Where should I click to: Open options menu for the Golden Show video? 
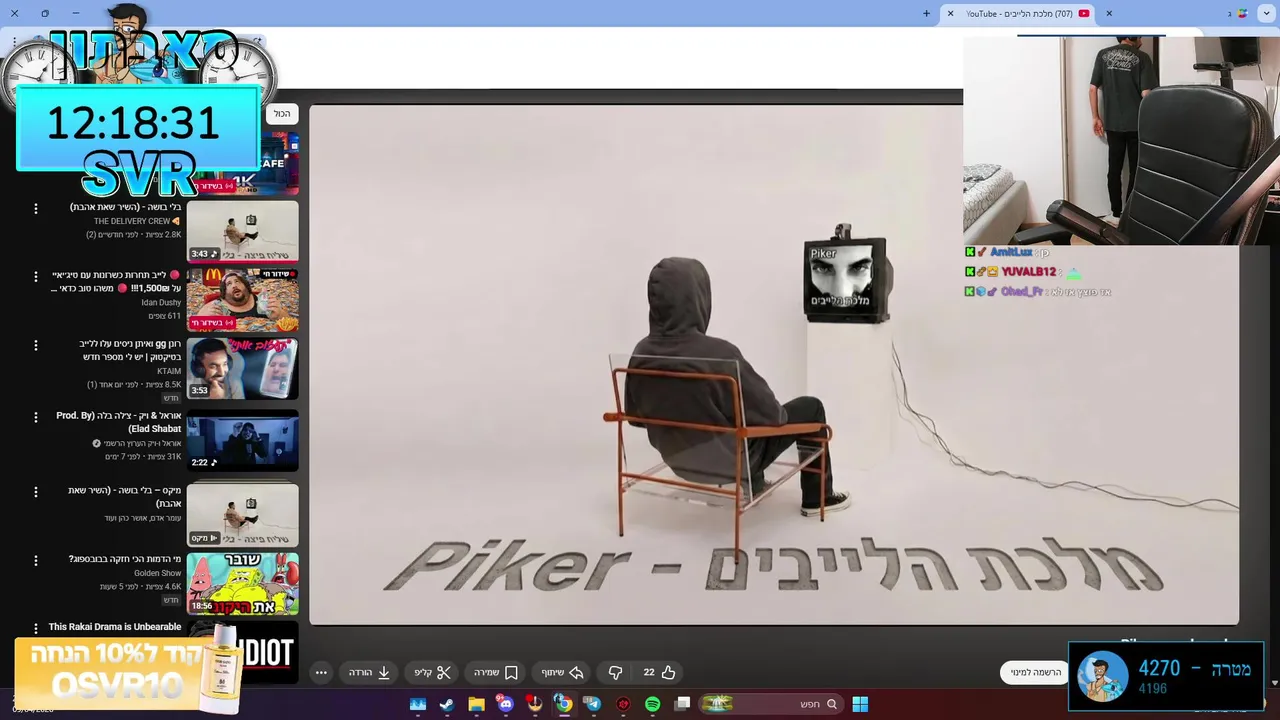(x=36, y=560)
